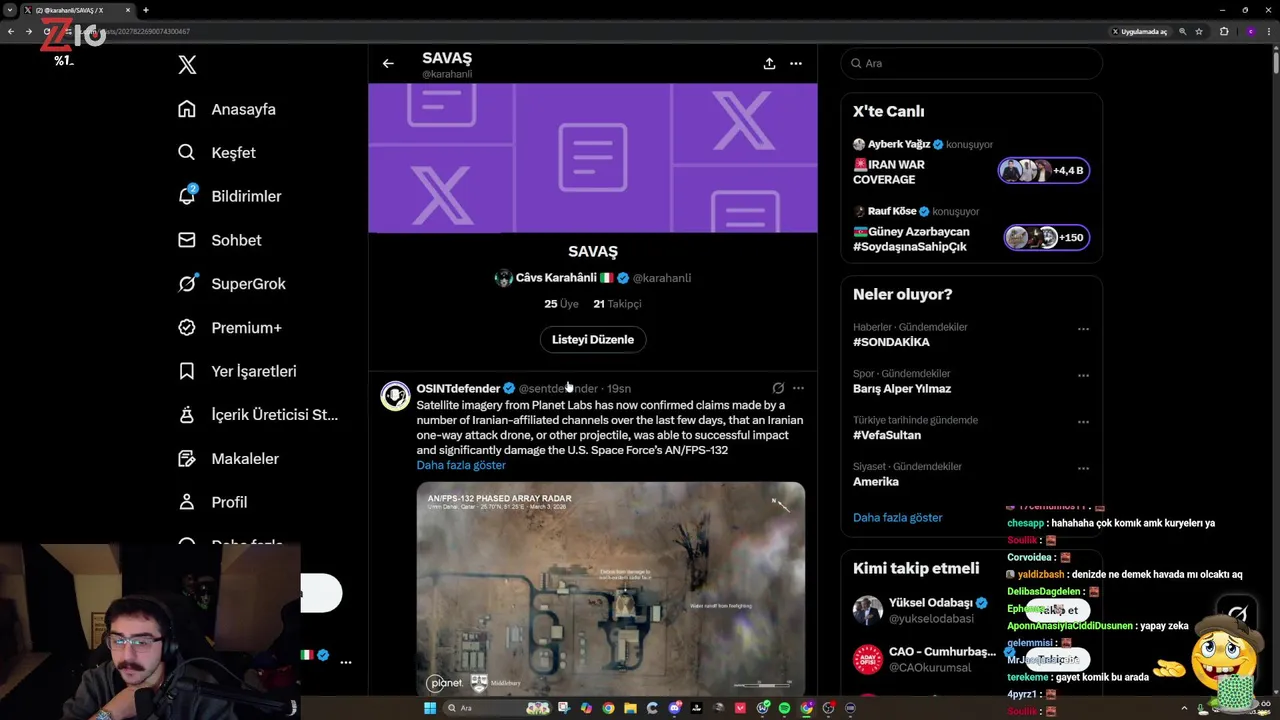Close the SAVAŞ / X browser tab
This screenshot has height=720, width=1280.
tap(128, 10)
